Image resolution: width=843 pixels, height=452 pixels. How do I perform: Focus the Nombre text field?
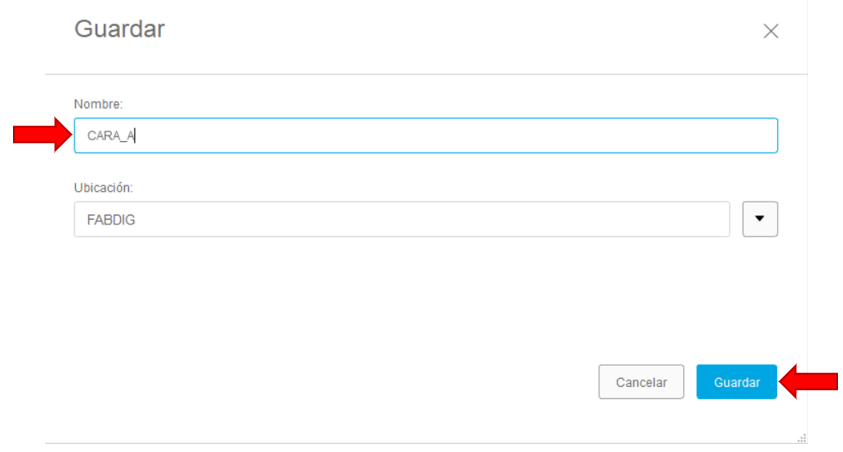tap(426, 135)
